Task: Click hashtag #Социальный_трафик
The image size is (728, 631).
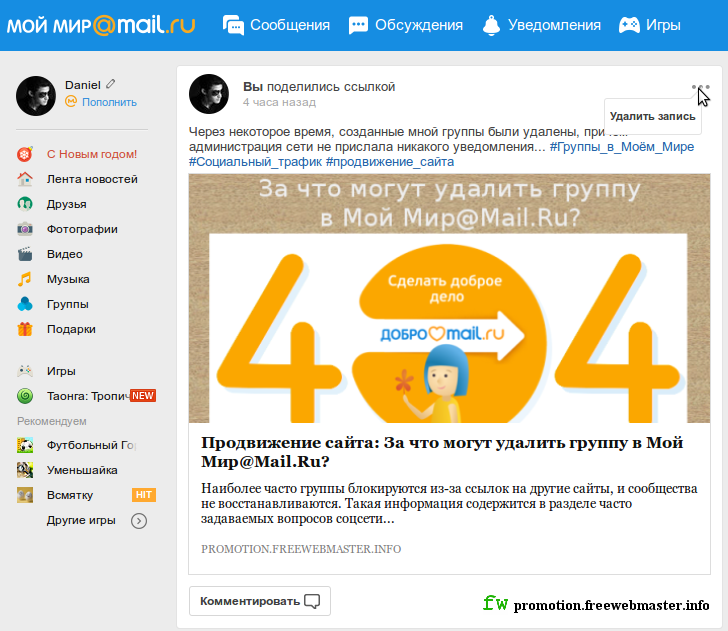Action: [255, 162]
